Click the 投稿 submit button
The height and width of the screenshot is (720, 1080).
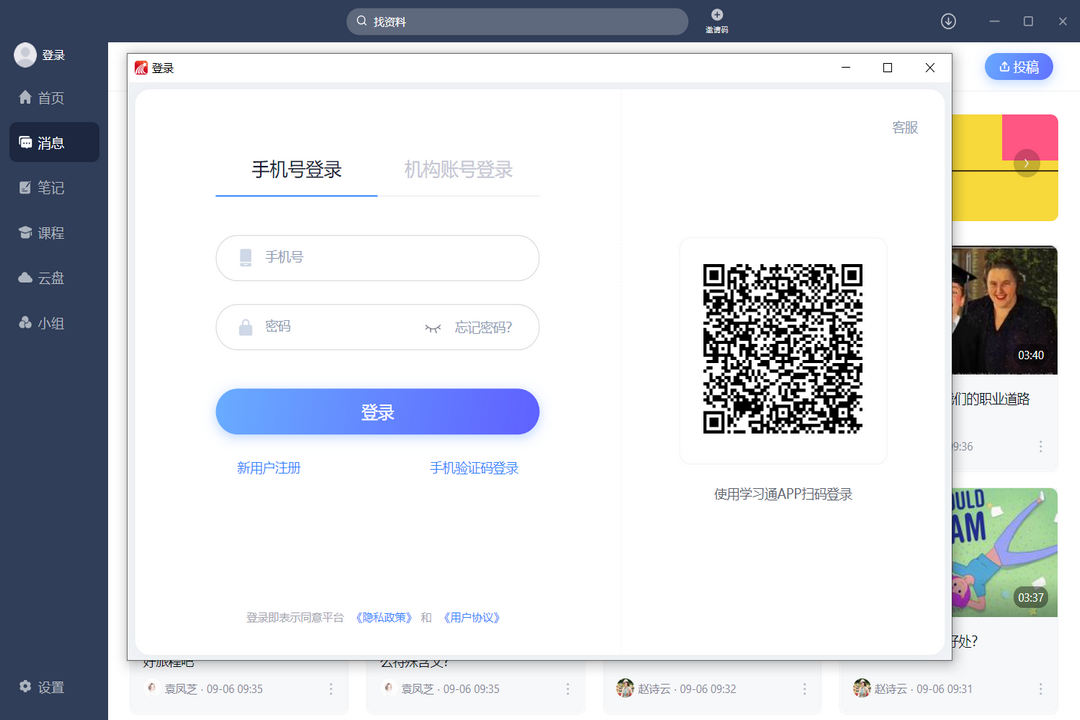[x=1018, y=67]
